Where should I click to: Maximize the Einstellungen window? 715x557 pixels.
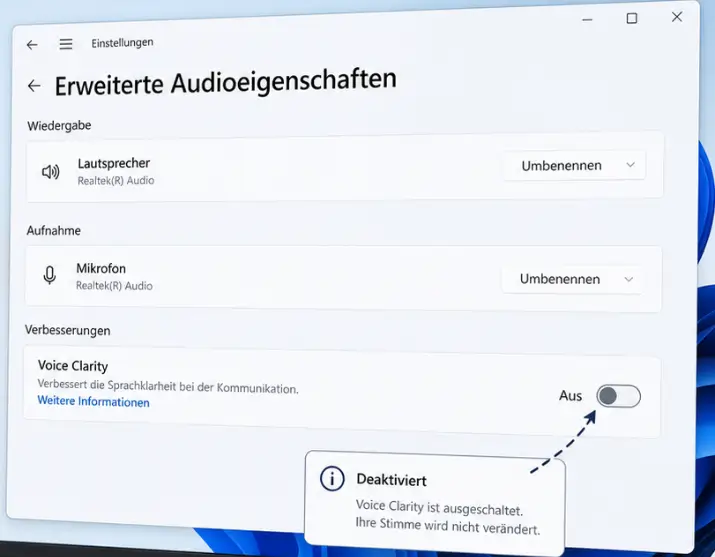click(x=632, y=18)
